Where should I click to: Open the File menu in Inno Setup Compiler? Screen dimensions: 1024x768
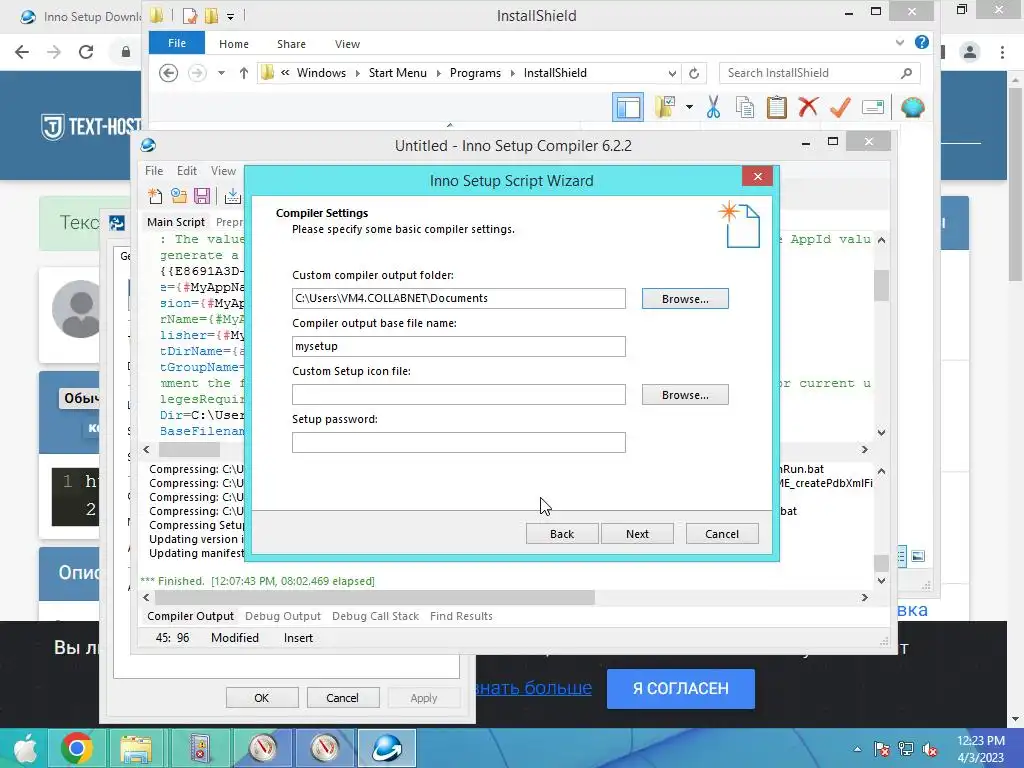click(154, 170)
